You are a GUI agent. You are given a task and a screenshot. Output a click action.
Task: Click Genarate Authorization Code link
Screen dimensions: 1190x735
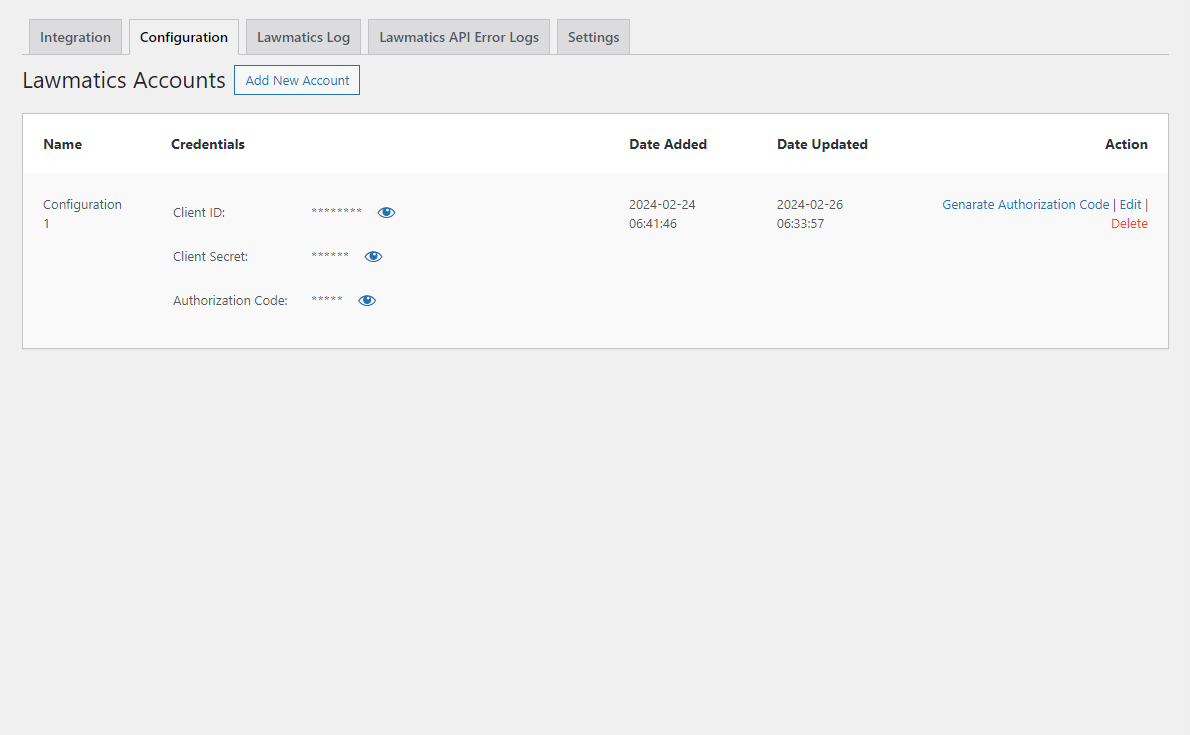pyautogui.click(x=1025, y=204)
